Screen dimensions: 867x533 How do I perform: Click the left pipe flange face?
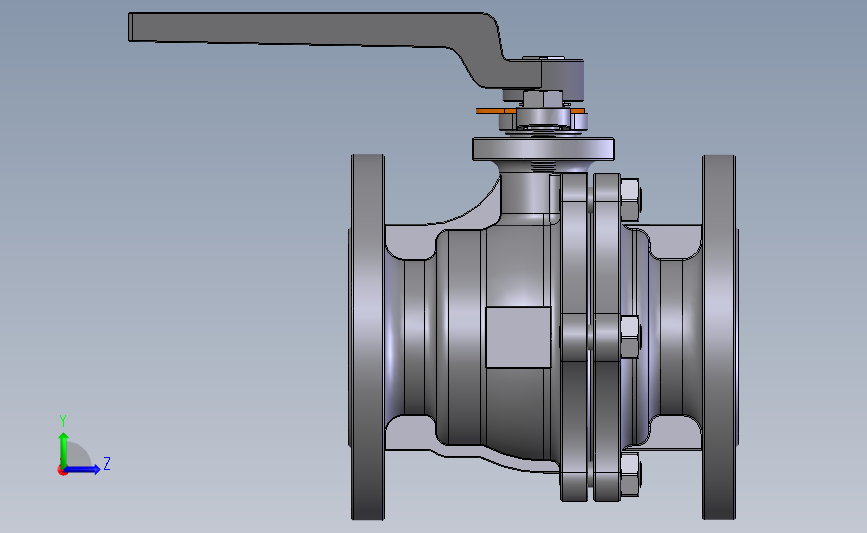pyautogui.click(x=368, y=337)
